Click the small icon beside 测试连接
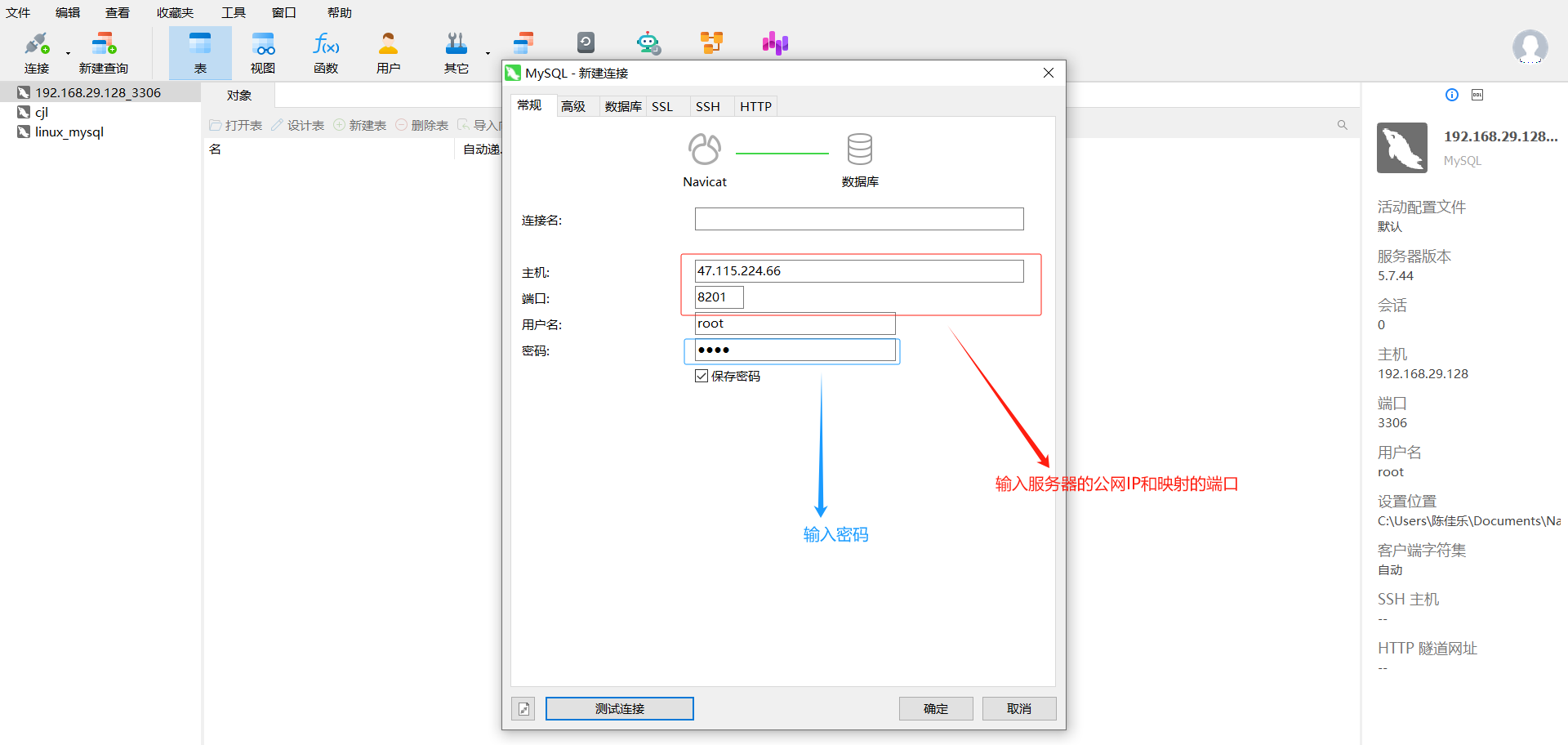1568x745 pixels. pos(524,709)
